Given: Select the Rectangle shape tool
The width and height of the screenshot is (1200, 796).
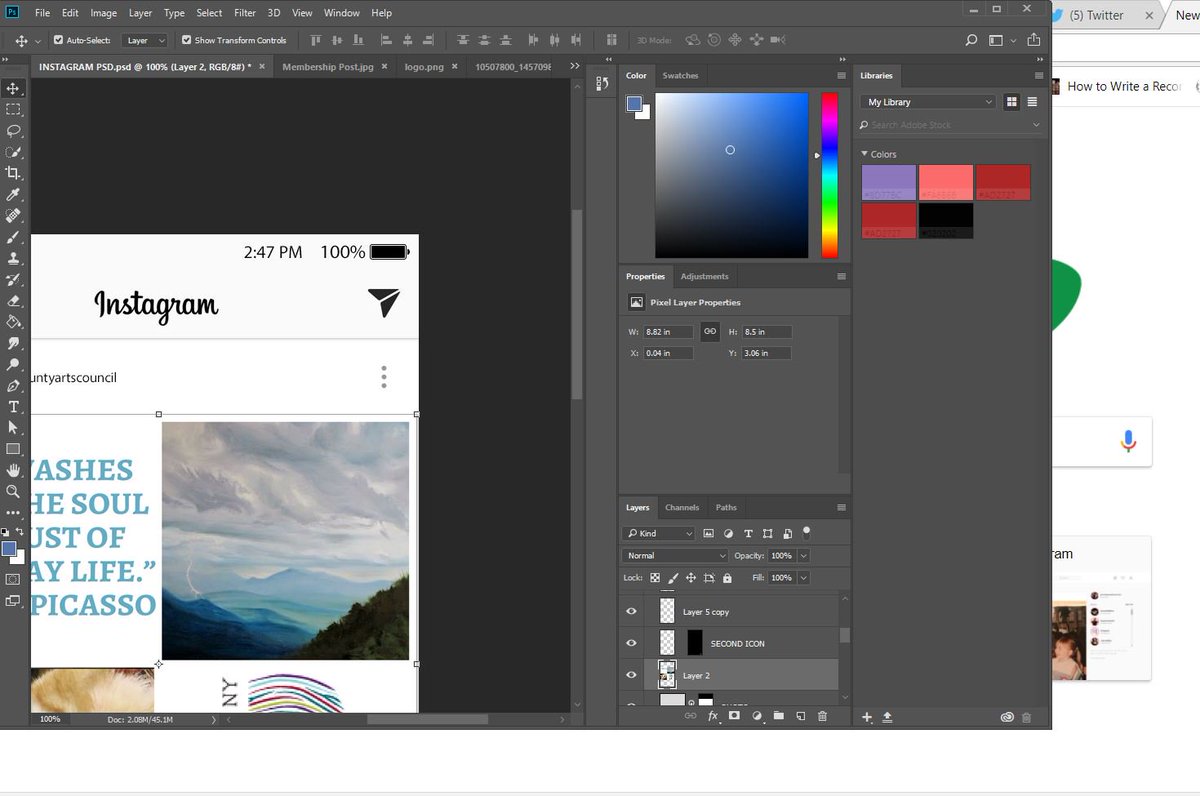Looking at the screenshot, I should 14,449.
